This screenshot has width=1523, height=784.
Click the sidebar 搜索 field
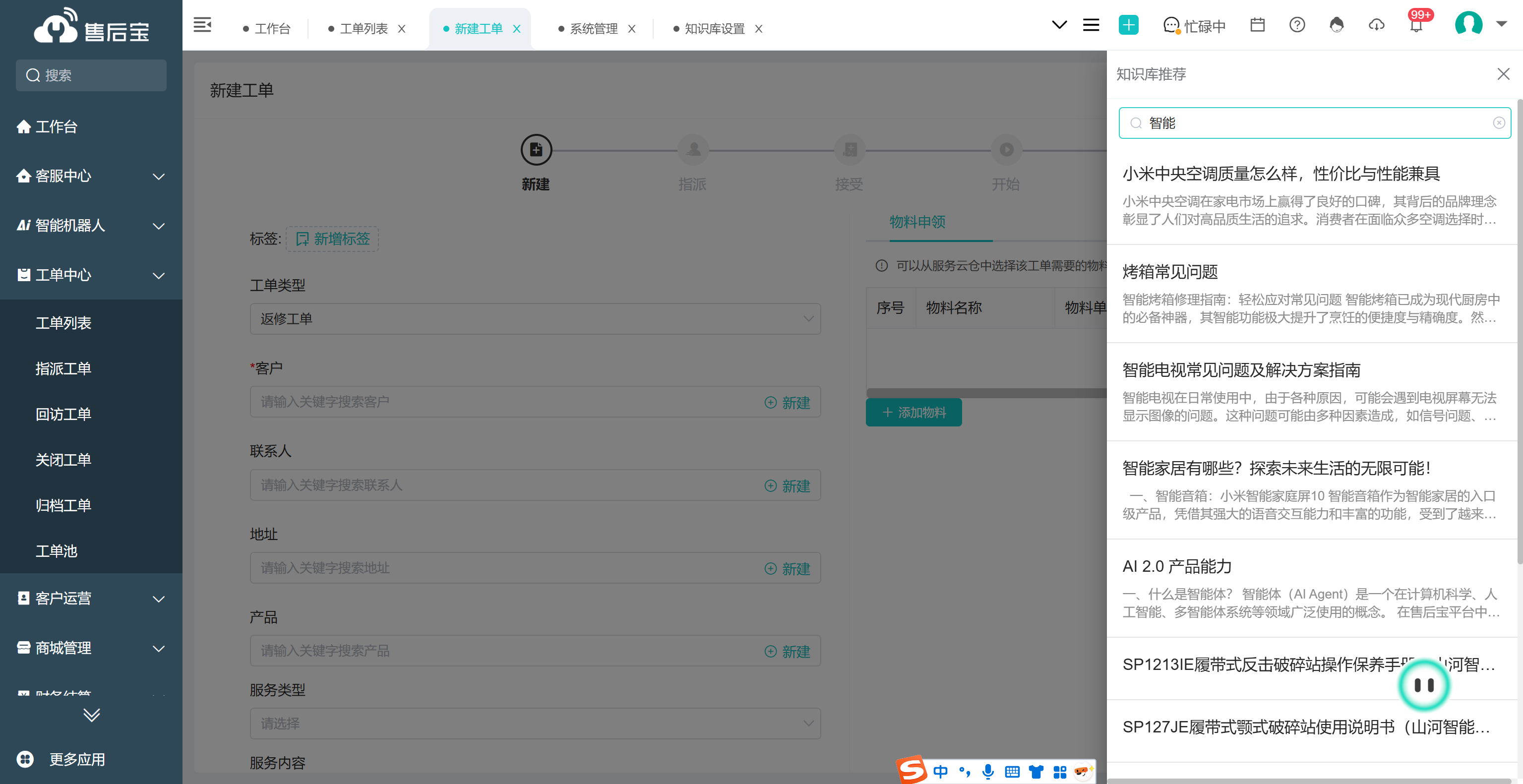click(91, 75)
